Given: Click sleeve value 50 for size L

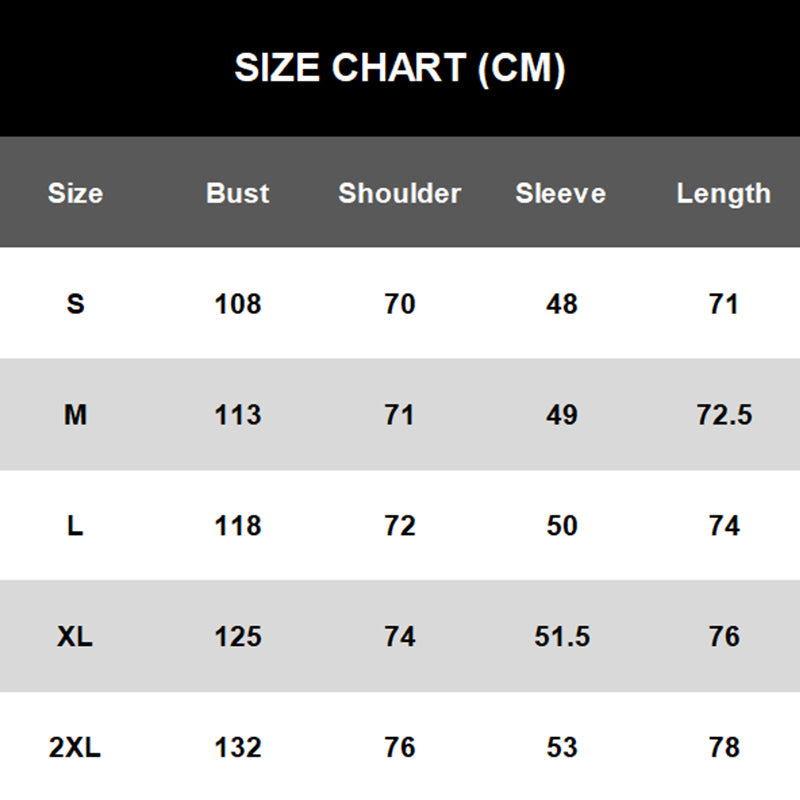Looking at the screenshot, I should 562,526.
